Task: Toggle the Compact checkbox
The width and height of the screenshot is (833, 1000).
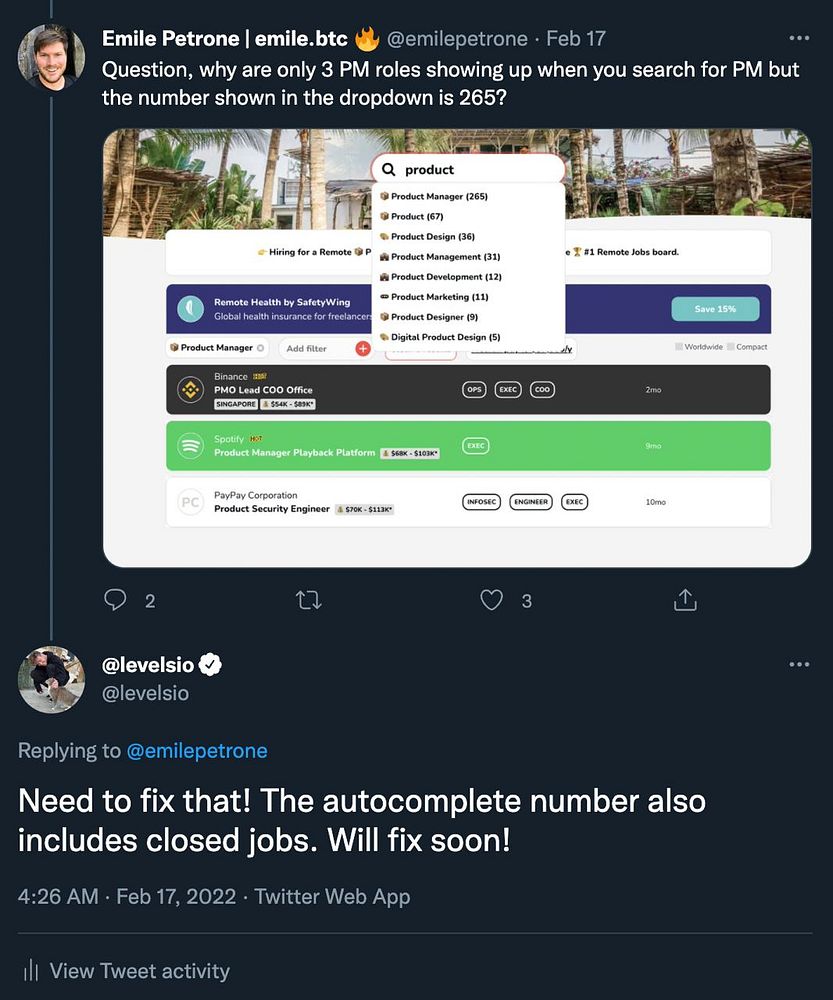Action: (x=730, y=347)
